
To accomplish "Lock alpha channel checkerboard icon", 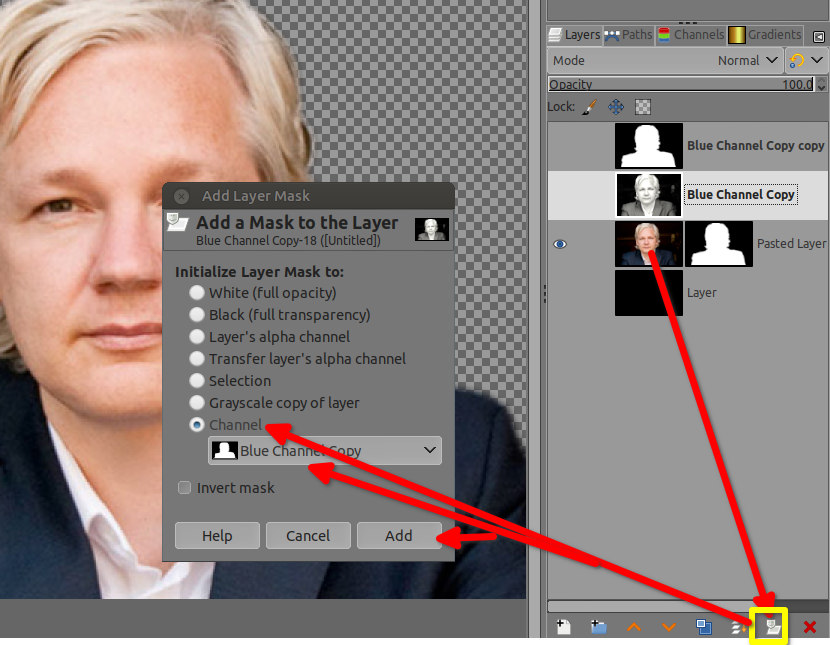I will pos(643,107).
